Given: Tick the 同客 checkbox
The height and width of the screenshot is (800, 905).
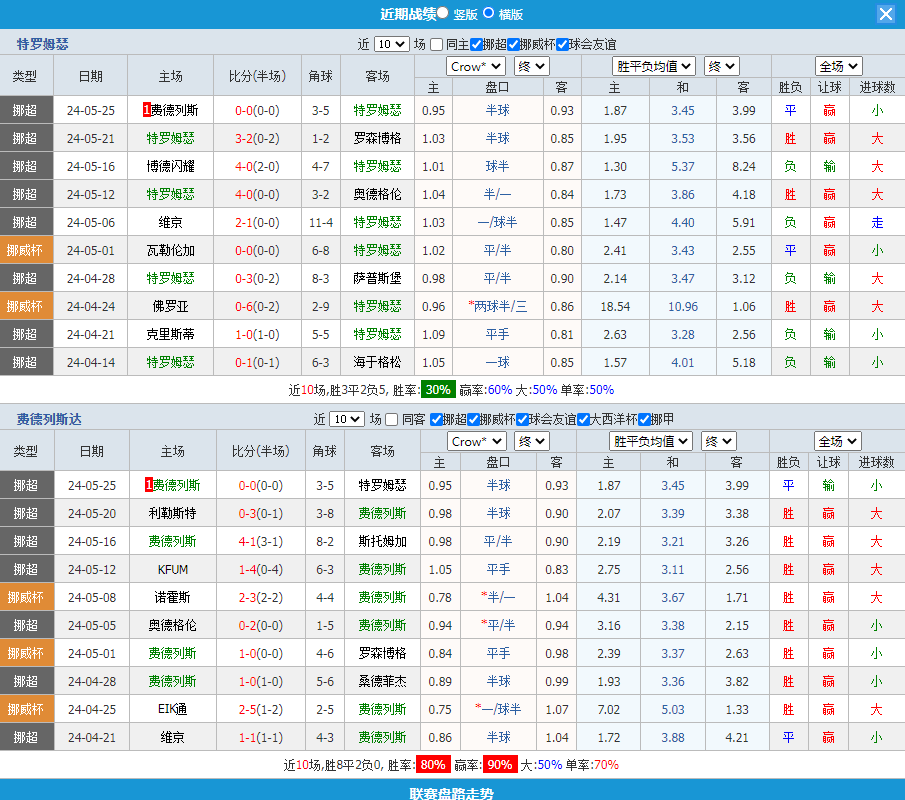Looking at the screenshot, I should (x=392, y=419).
